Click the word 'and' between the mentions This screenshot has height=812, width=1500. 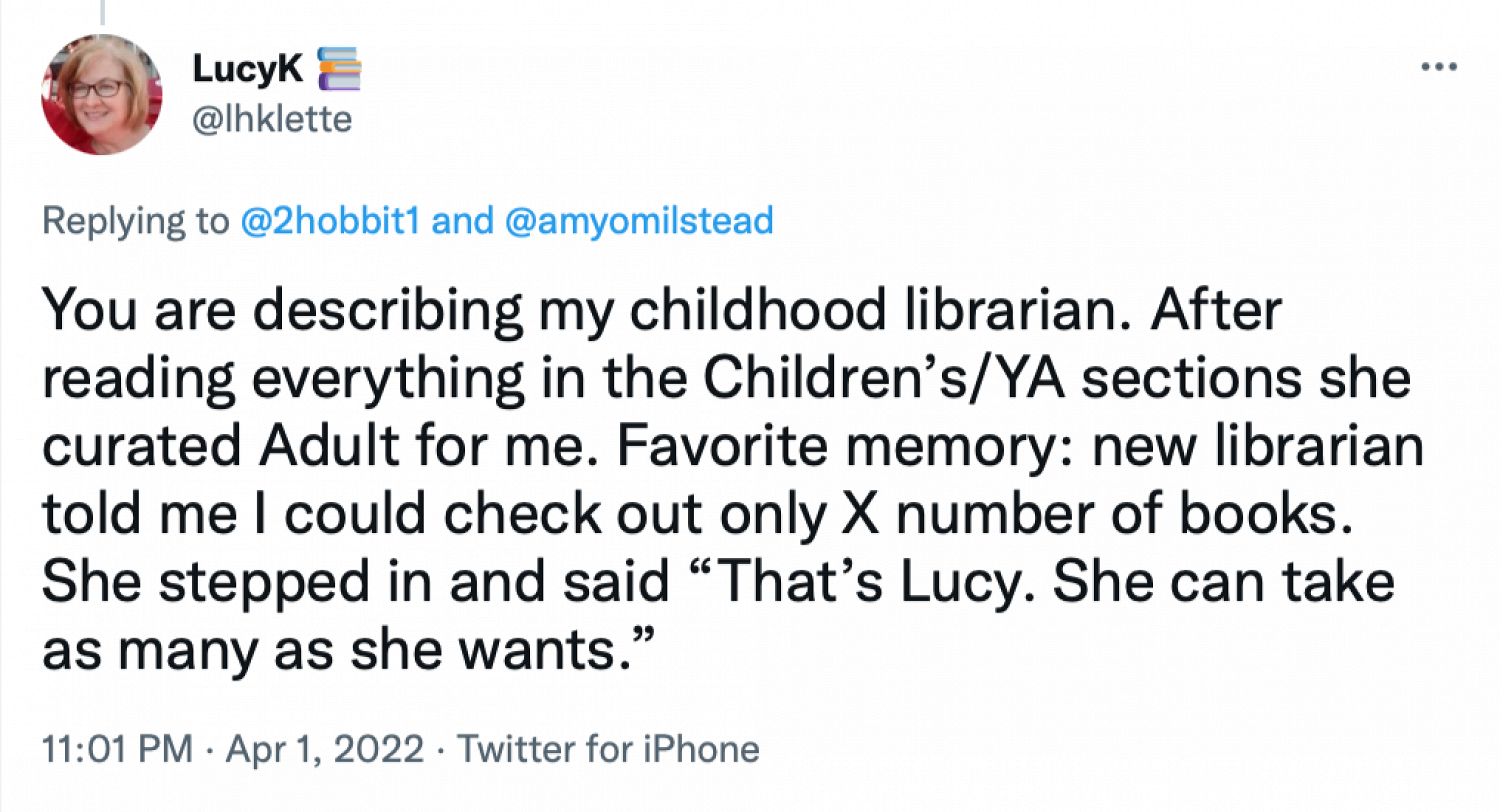point(466,221)
